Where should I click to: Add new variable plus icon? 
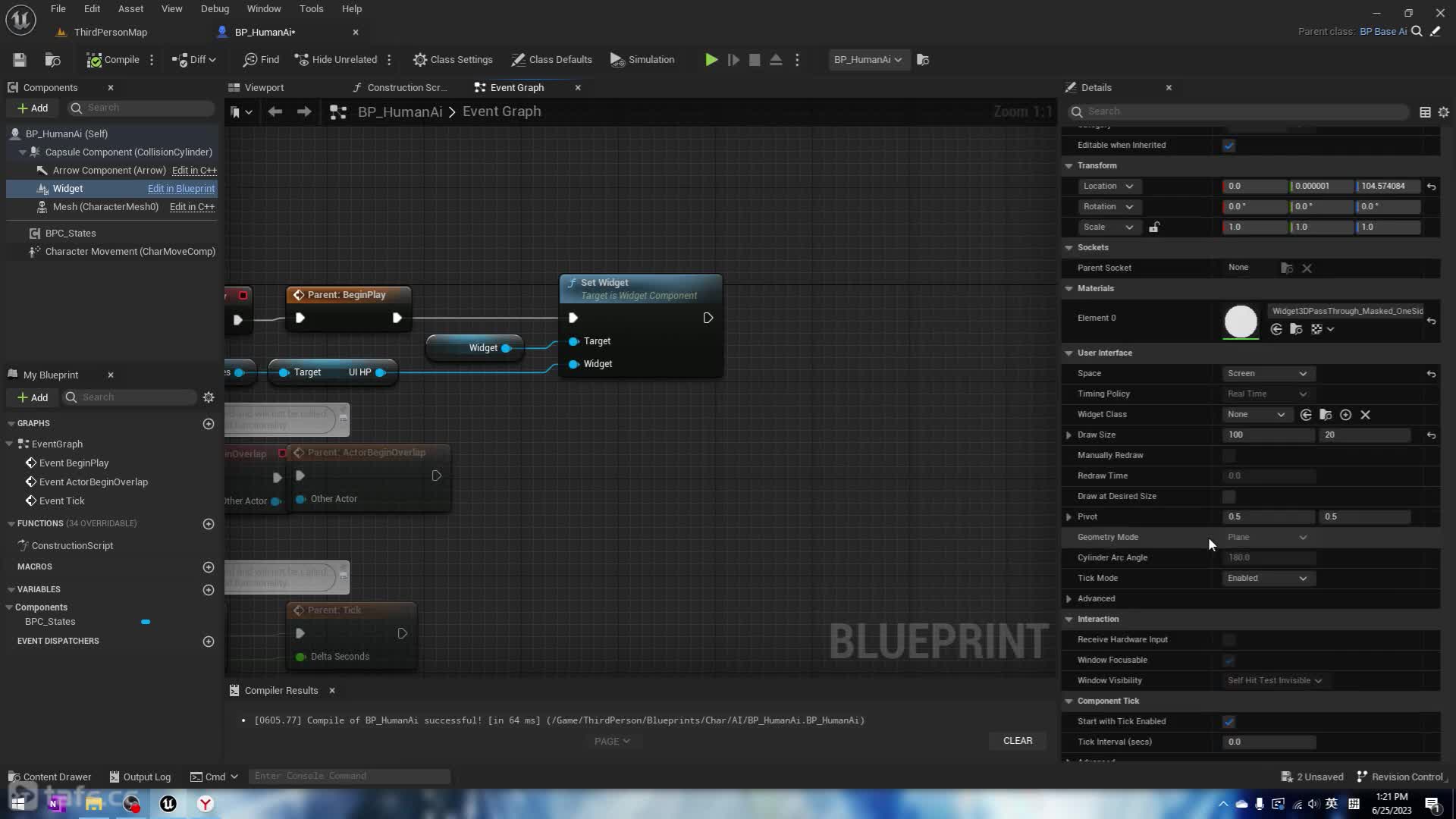coord(209,590)
